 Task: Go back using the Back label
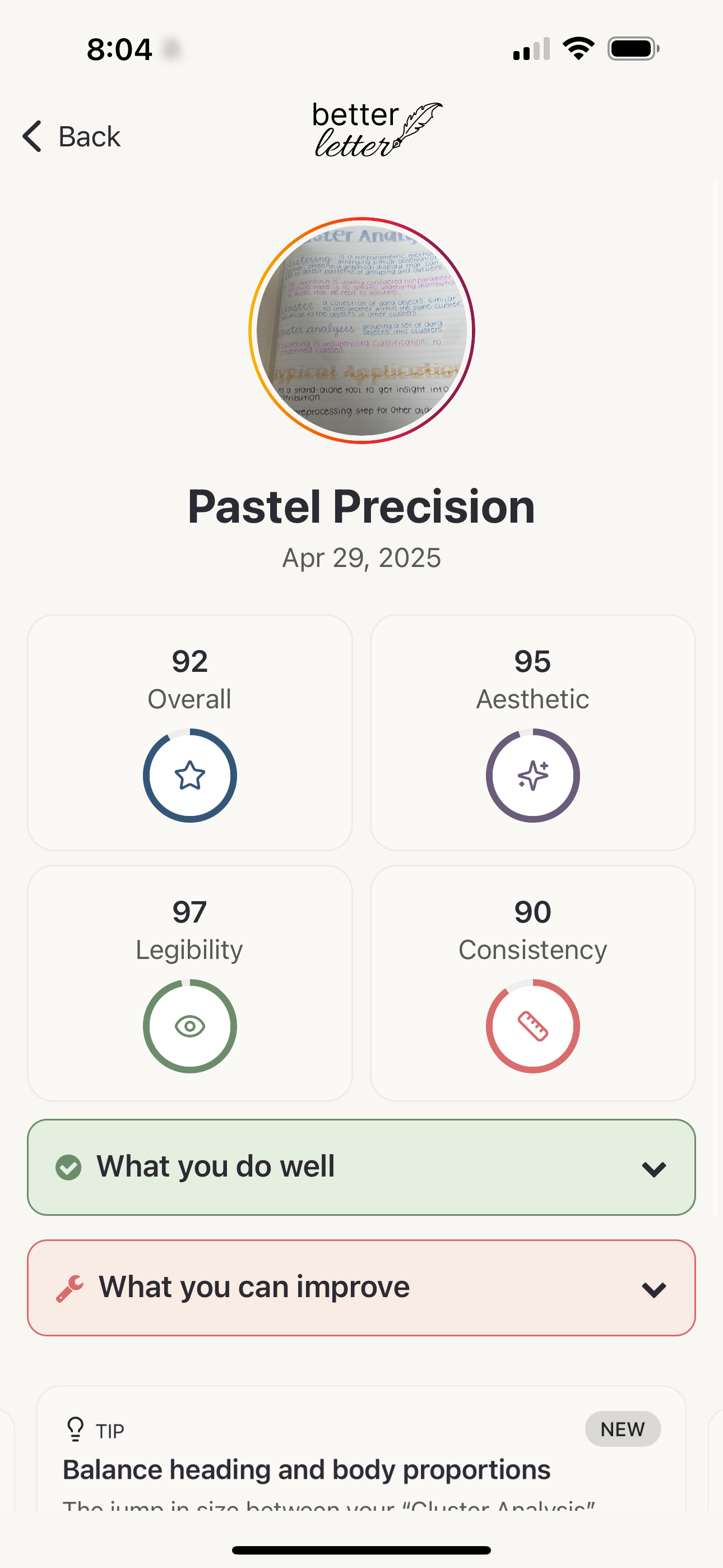point(90,136)
